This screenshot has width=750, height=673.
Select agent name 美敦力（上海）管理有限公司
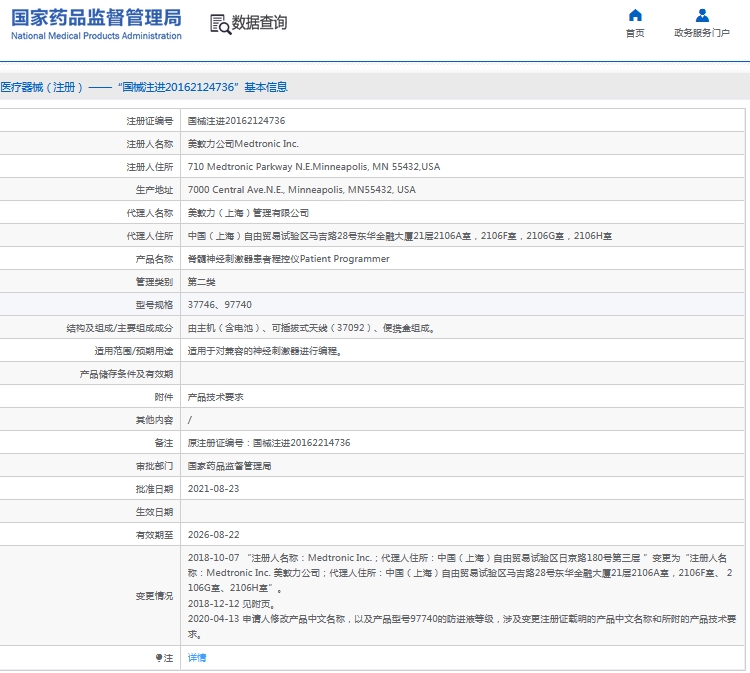[x=248, y=213]
